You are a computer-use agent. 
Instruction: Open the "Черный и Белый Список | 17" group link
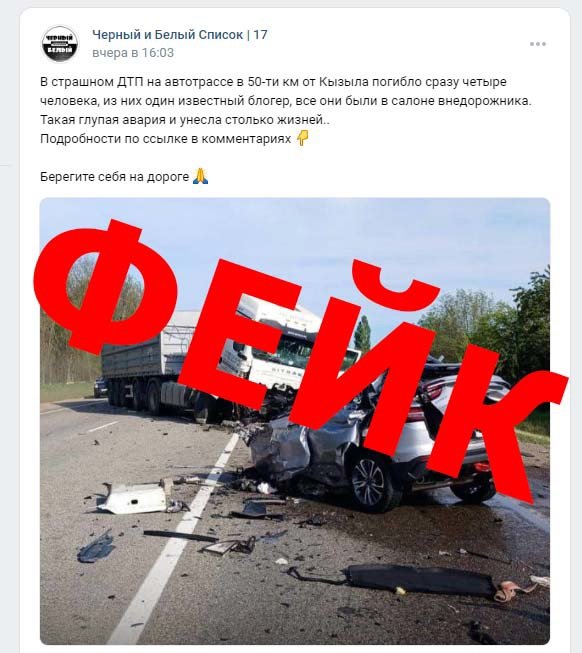click(x=179, y=35)
